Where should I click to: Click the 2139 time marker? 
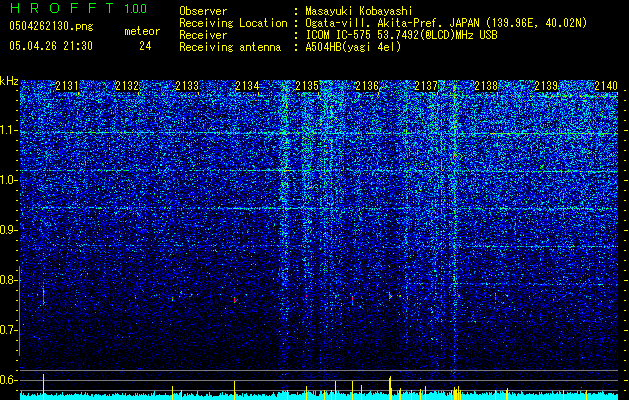[x=546, y=86]
